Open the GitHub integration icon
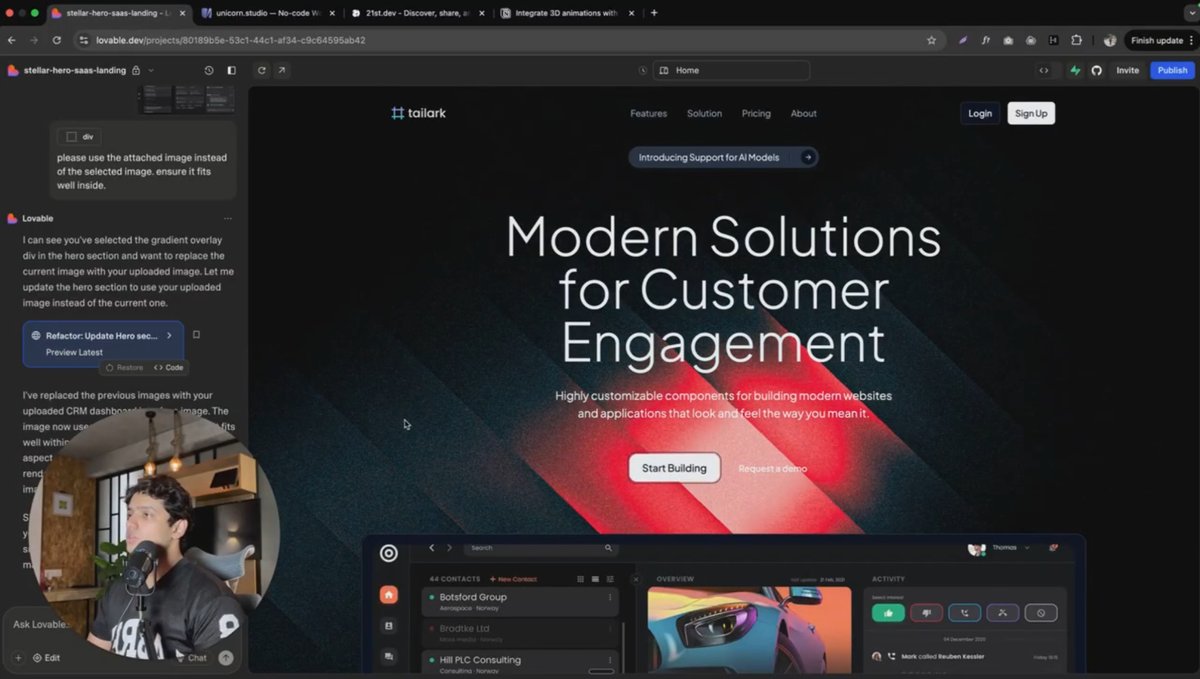Viewport: 1200px width, 679px height. (1096, 70)
